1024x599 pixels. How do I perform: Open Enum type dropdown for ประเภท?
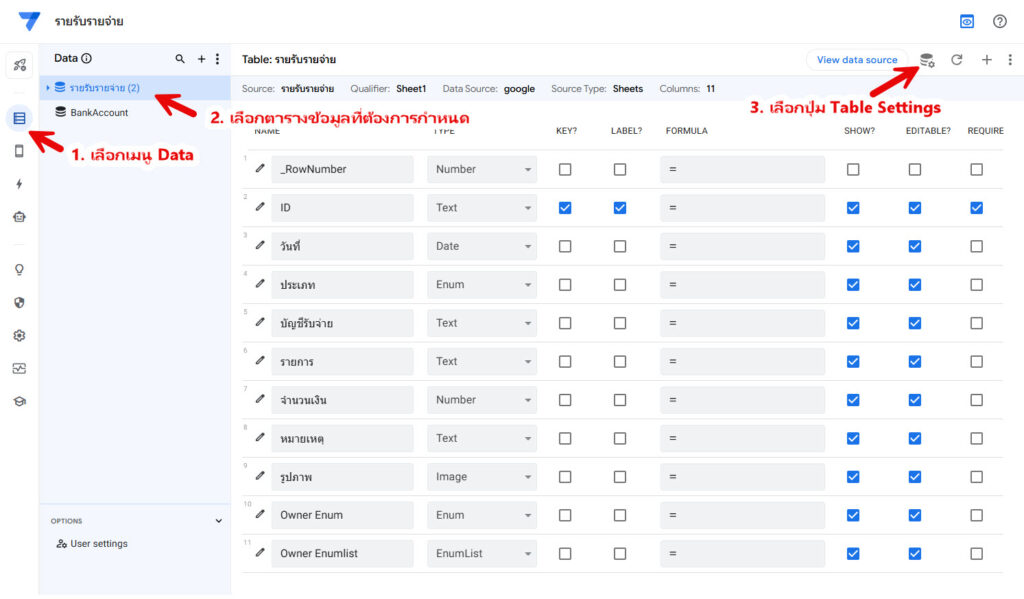[x=482, y=285]
